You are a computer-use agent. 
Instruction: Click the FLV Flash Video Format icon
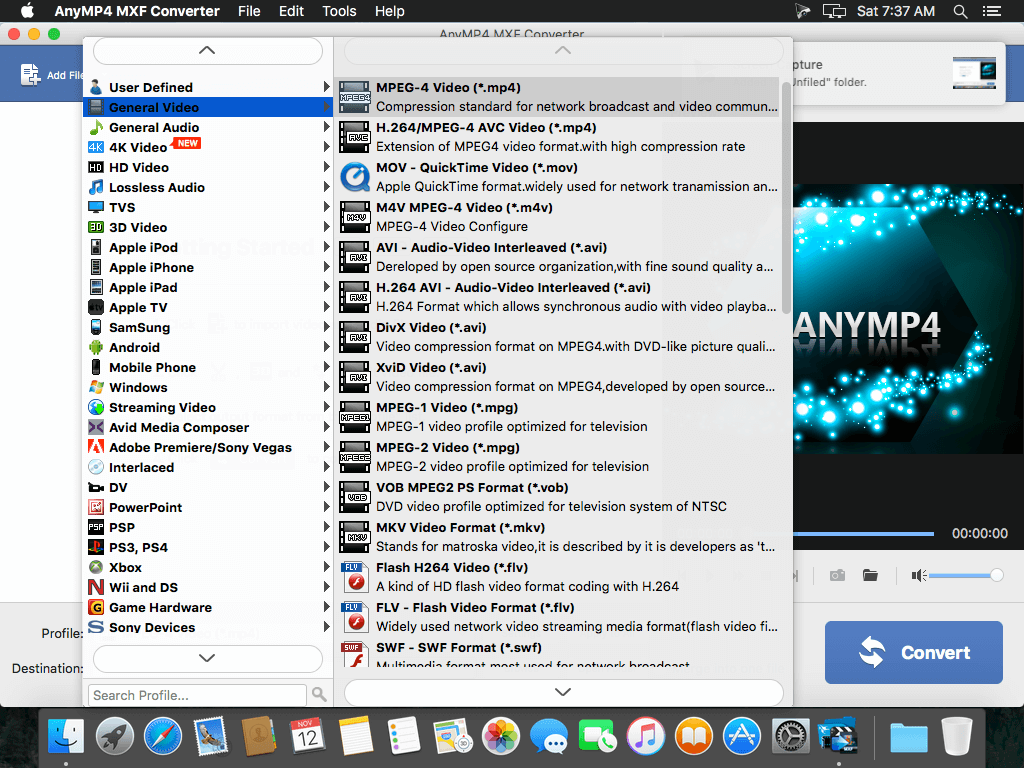coord(355,616)
